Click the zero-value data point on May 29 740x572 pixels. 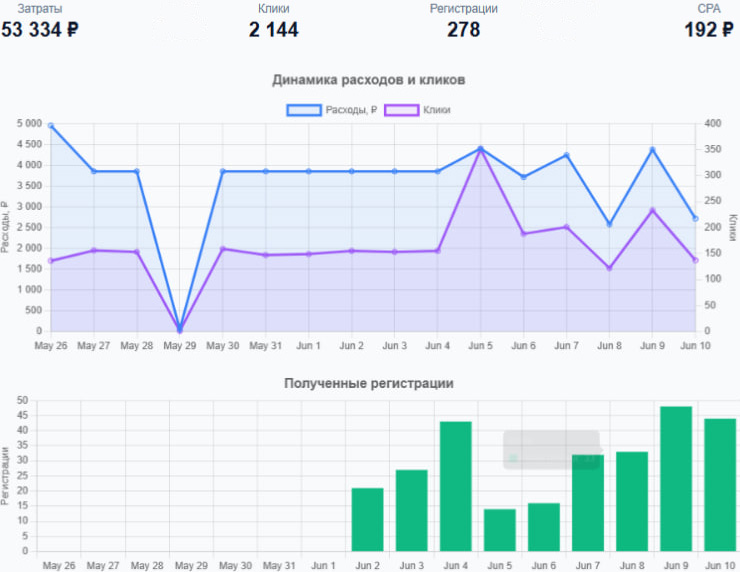180,329
